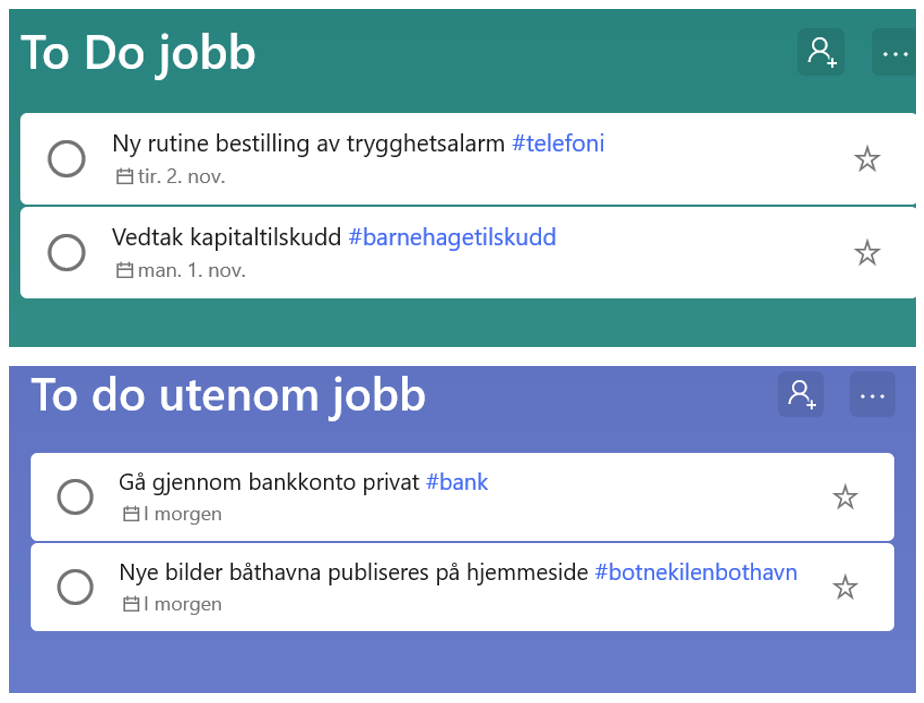Open share list icon for To do utenom jobb
The image size is (924, 703).
click(x=801, y=394)
